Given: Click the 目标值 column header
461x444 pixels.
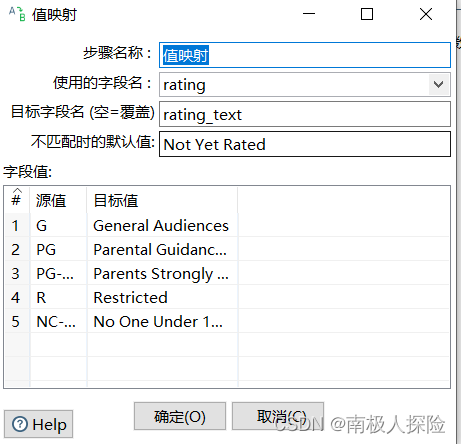Looking at the screenshot, I should [x=162, y=200].
